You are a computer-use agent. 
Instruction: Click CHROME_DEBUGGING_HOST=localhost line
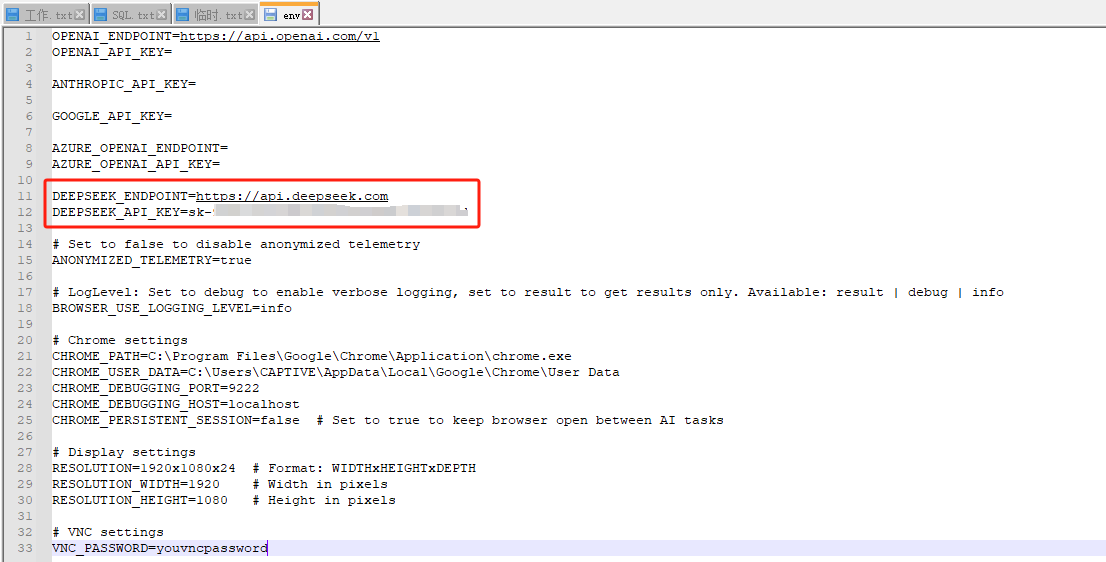click(x=176, y=404)
